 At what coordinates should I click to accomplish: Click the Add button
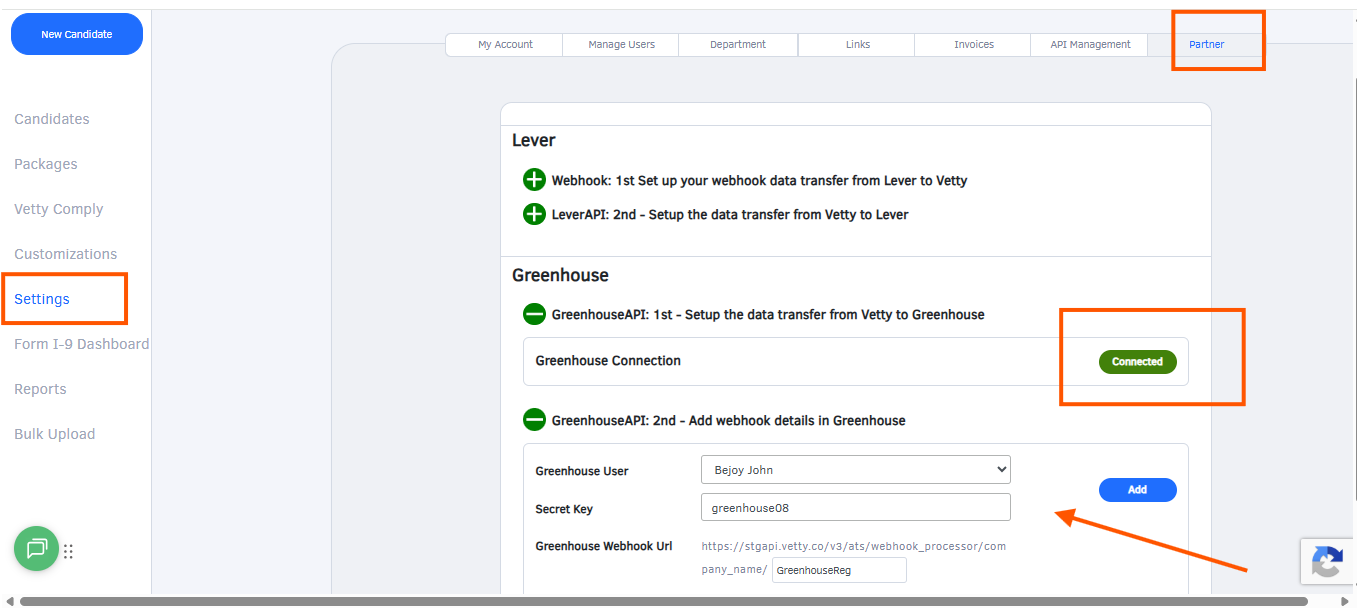point(1138,490)
